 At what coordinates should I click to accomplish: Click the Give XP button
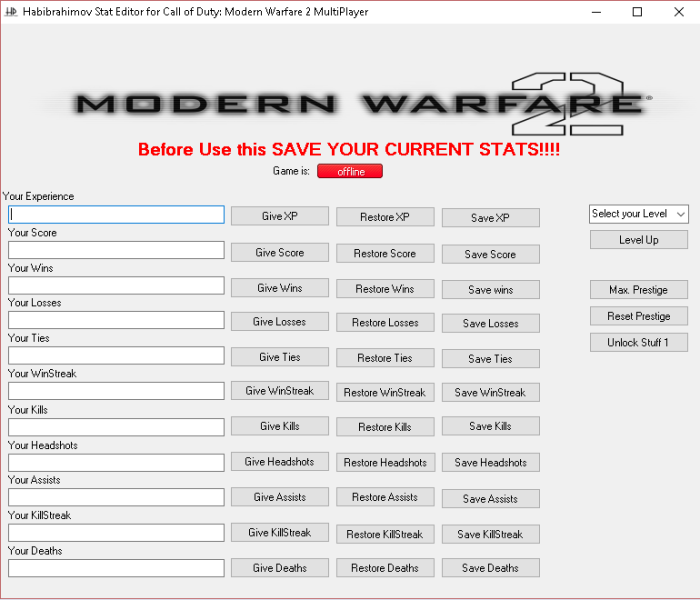point(280,216)
